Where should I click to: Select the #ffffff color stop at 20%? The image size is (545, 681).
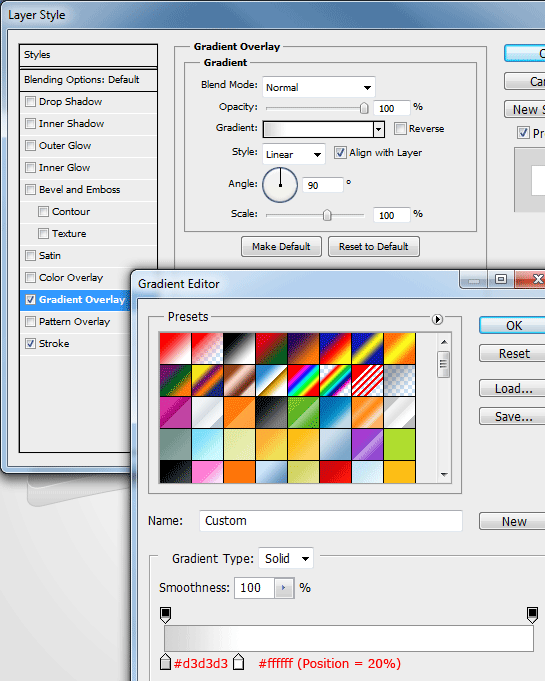click(238, 662)
